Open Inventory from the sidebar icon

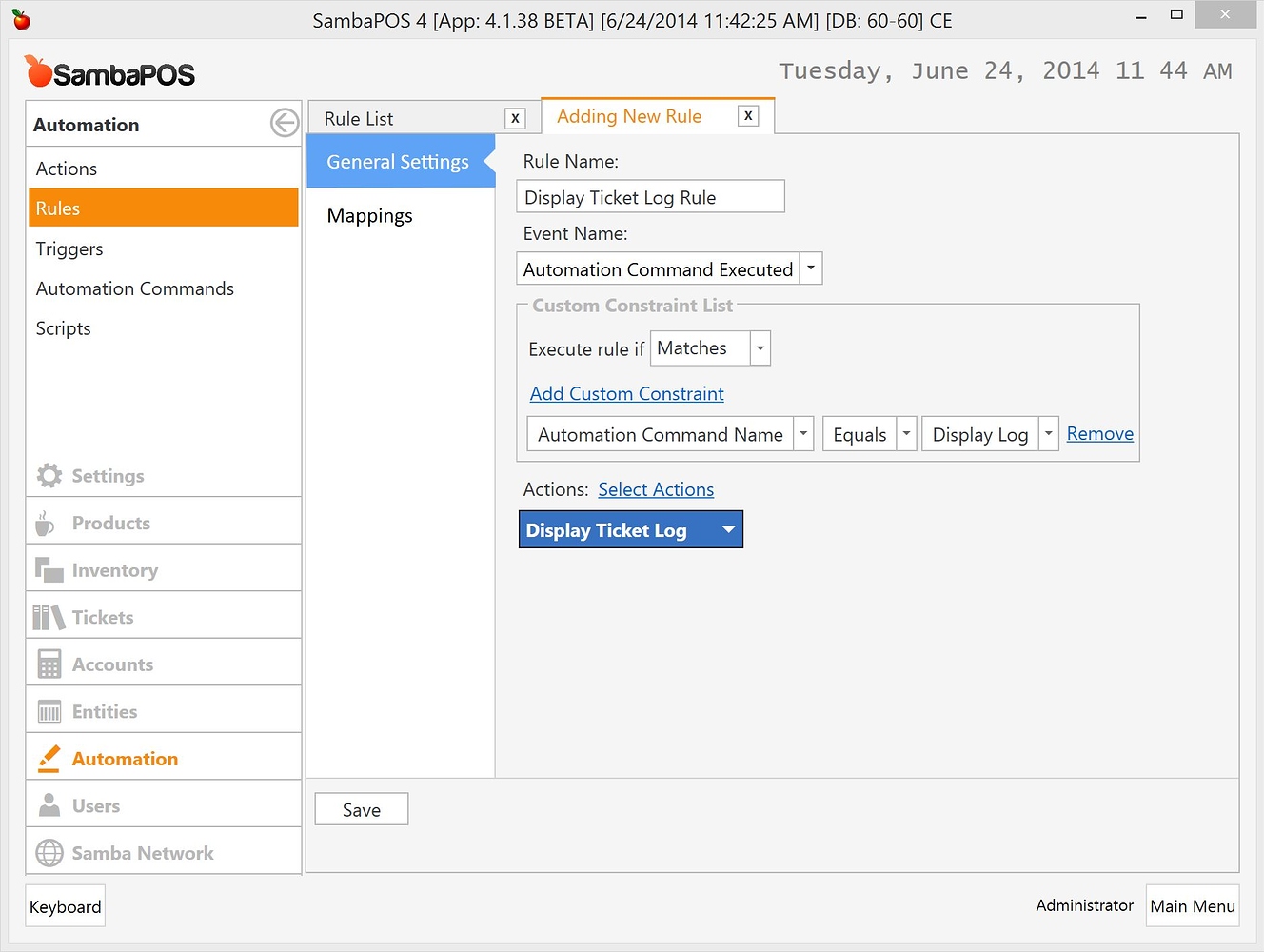(x=48, y=568)
